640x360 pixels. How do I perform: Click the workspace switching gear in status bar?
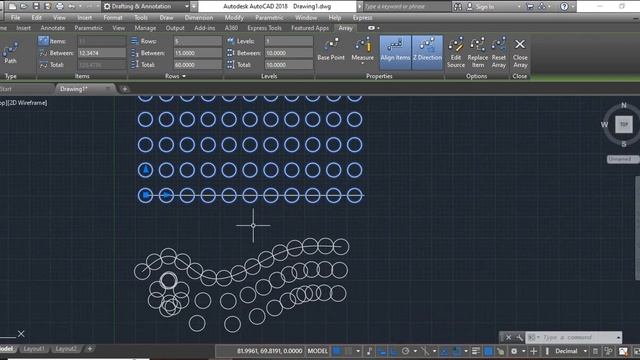click(x=514, y=351)
